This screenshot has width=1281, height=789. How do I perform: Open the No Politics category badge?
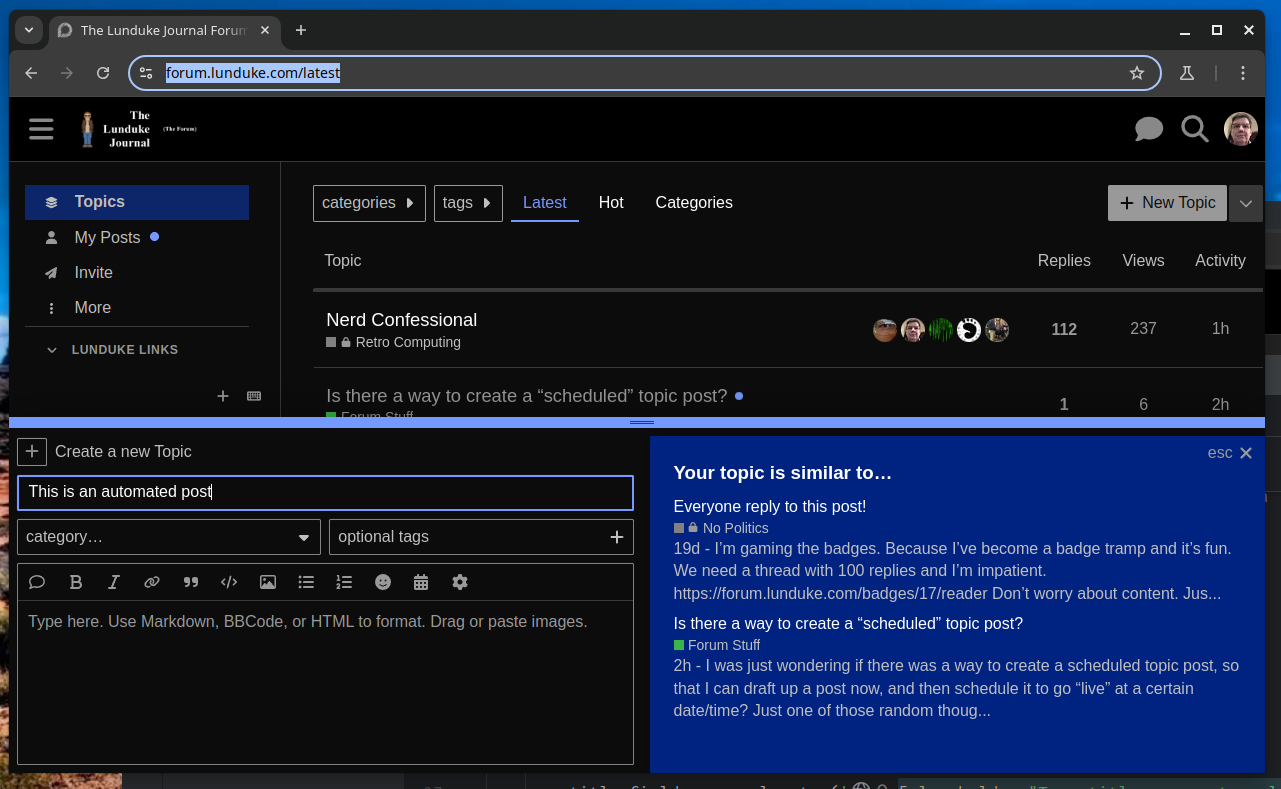point(721,528)
